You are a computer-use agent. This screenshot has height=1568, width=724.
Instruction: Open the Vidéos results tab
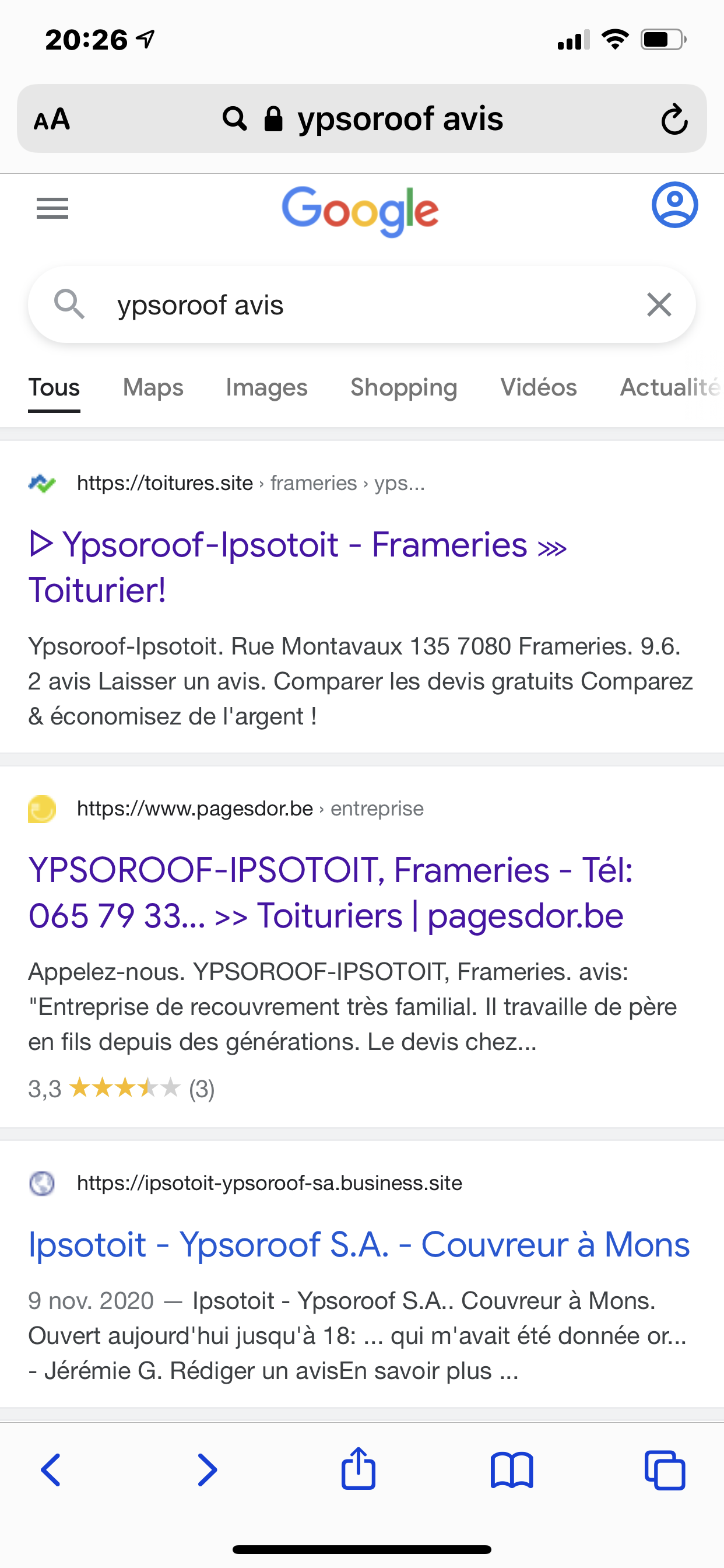[x=539, y=387]
